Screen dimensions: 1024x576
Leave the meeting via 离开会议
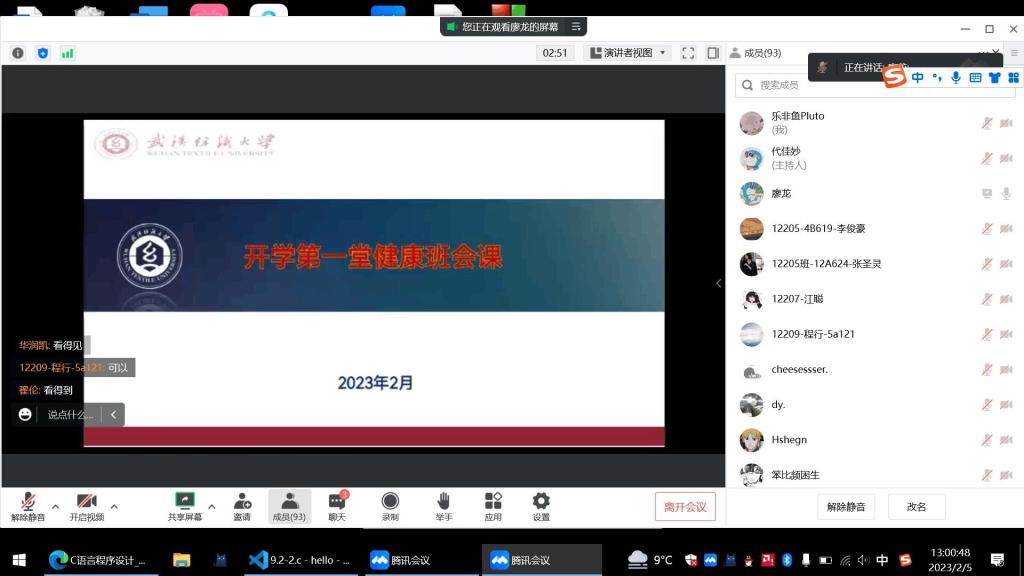[685, 507]
